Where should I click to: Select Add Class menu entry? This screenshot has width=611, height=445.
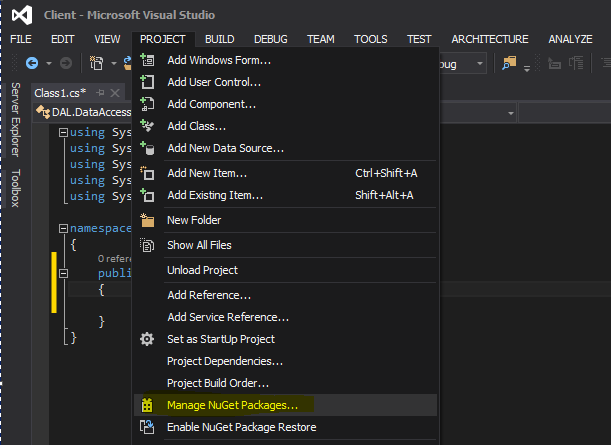[286, 126]
